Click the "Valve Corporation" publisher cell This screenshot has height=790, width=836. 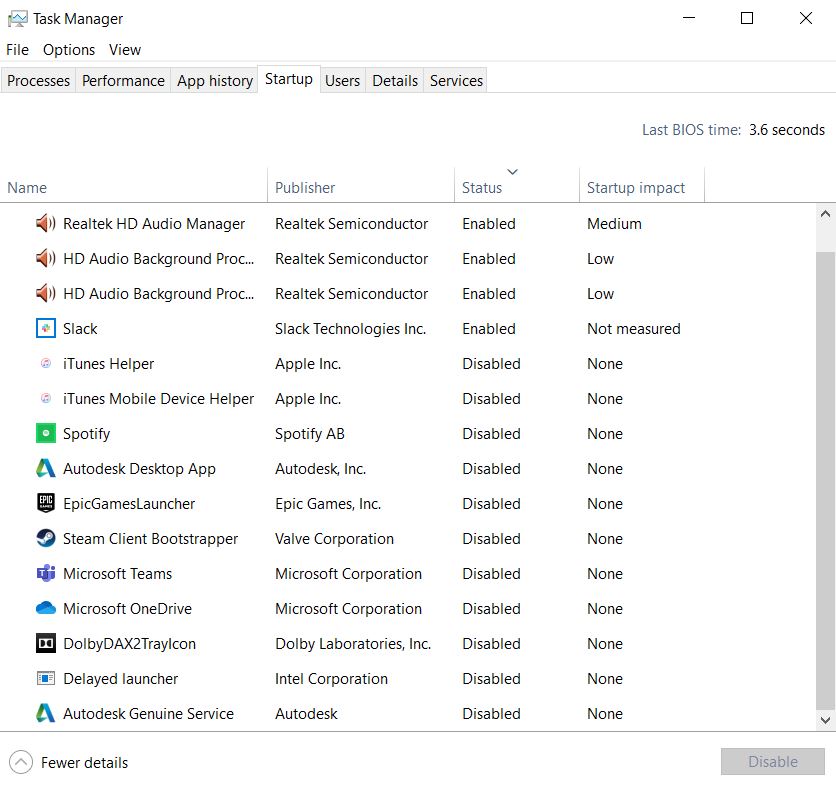click(334, 539)
